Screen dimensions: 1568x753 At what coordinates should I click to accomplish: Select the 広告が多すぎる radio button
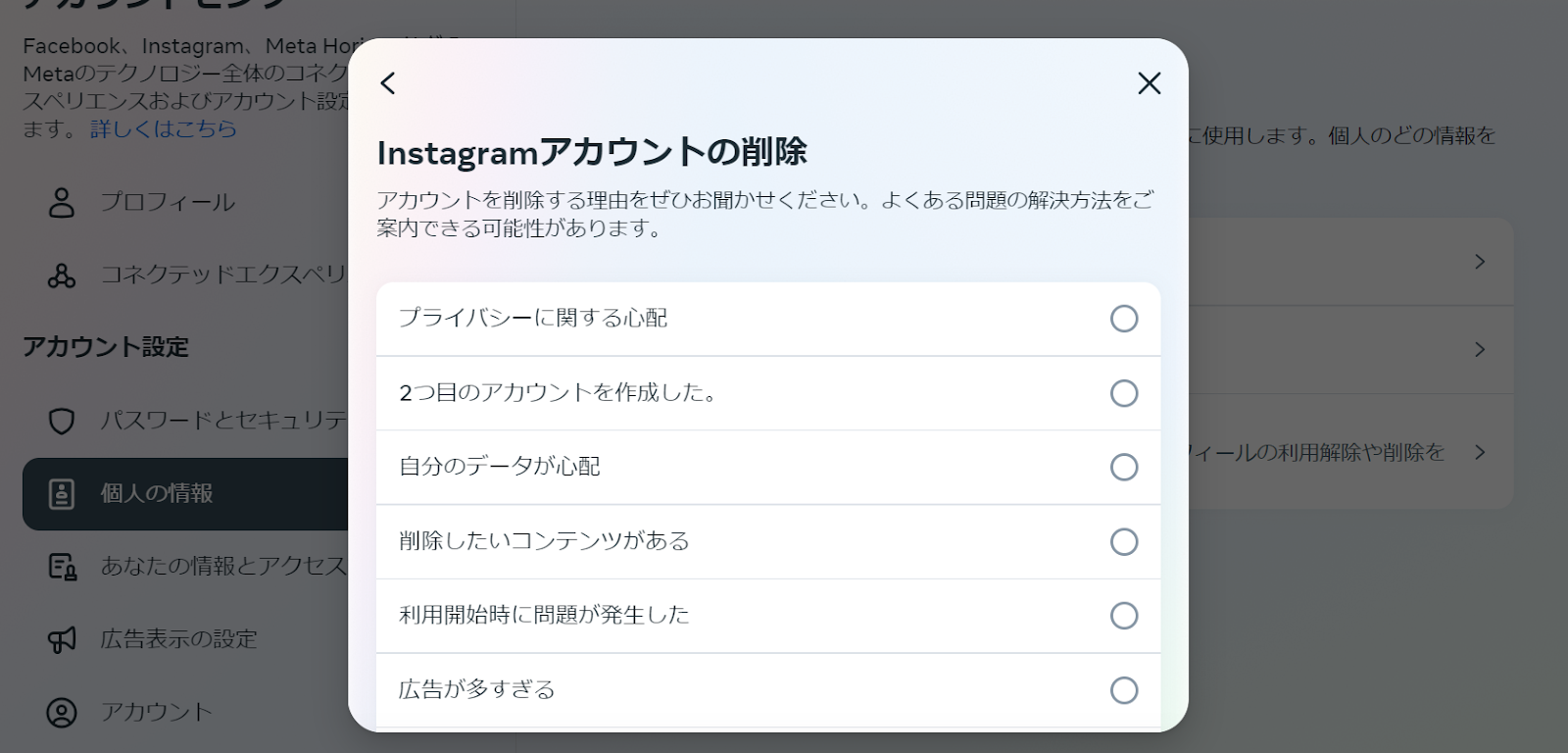[x=1124, y=690]
